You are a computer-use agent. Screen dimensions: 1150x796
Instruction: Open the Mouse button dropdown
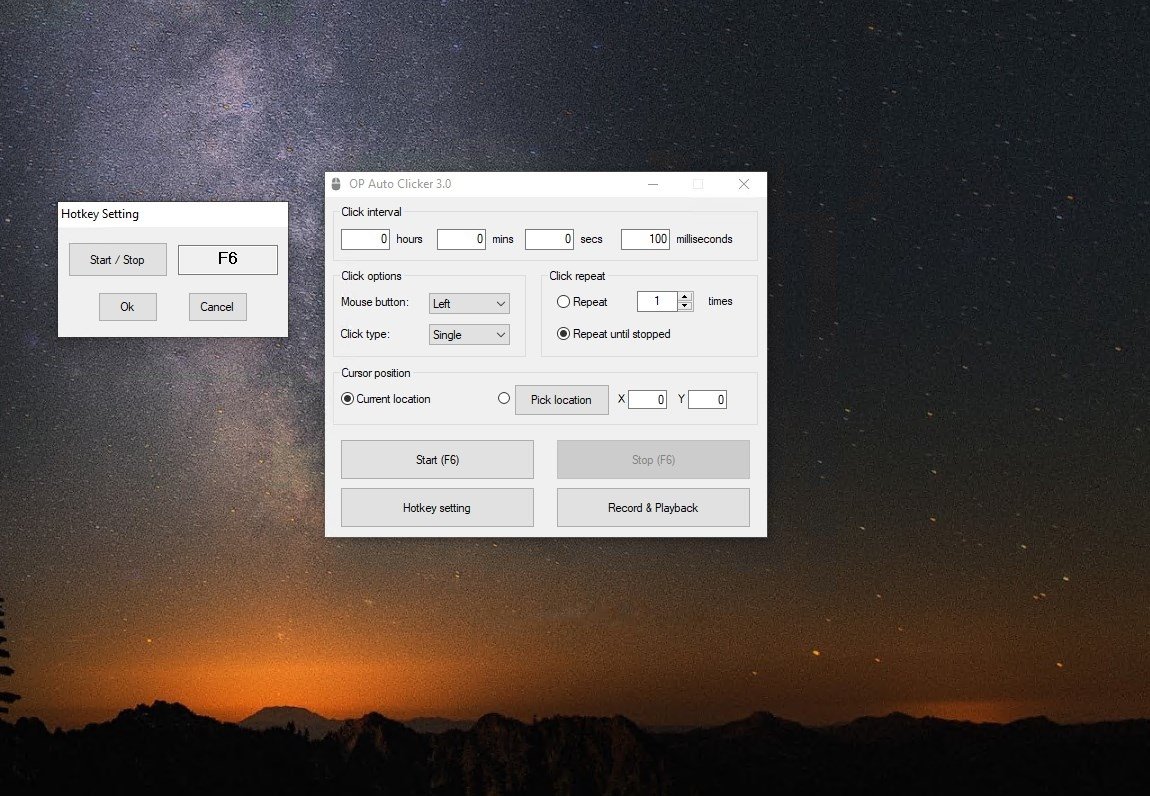[469, 304]
